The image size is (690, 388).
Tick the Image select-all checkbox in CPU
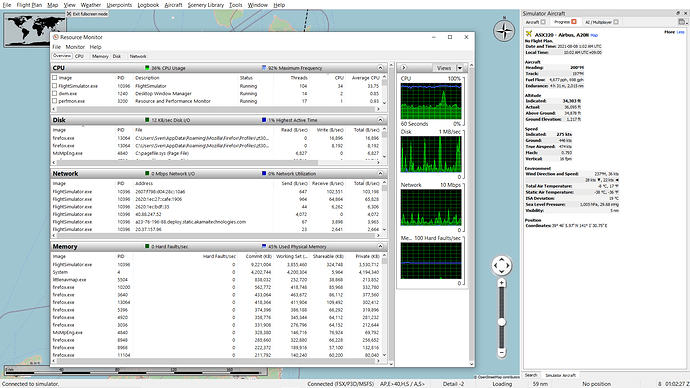[x=55, y=77]
